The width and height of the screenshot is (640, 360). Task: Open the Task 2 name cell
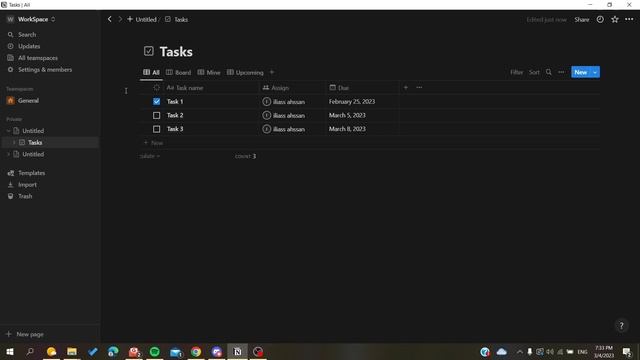[x=211, y=116]
